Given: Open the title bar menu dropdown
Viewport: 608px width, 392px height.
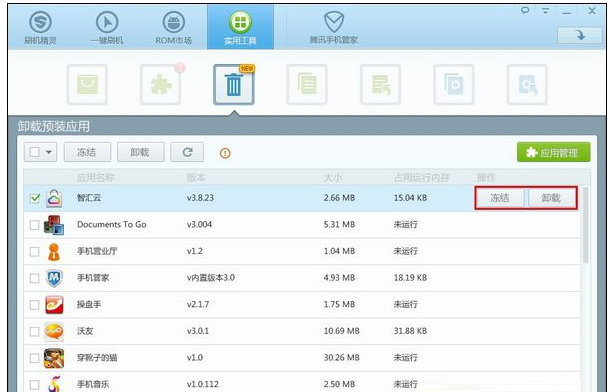Looking at the screenshot, I should [x=546, y=11].
